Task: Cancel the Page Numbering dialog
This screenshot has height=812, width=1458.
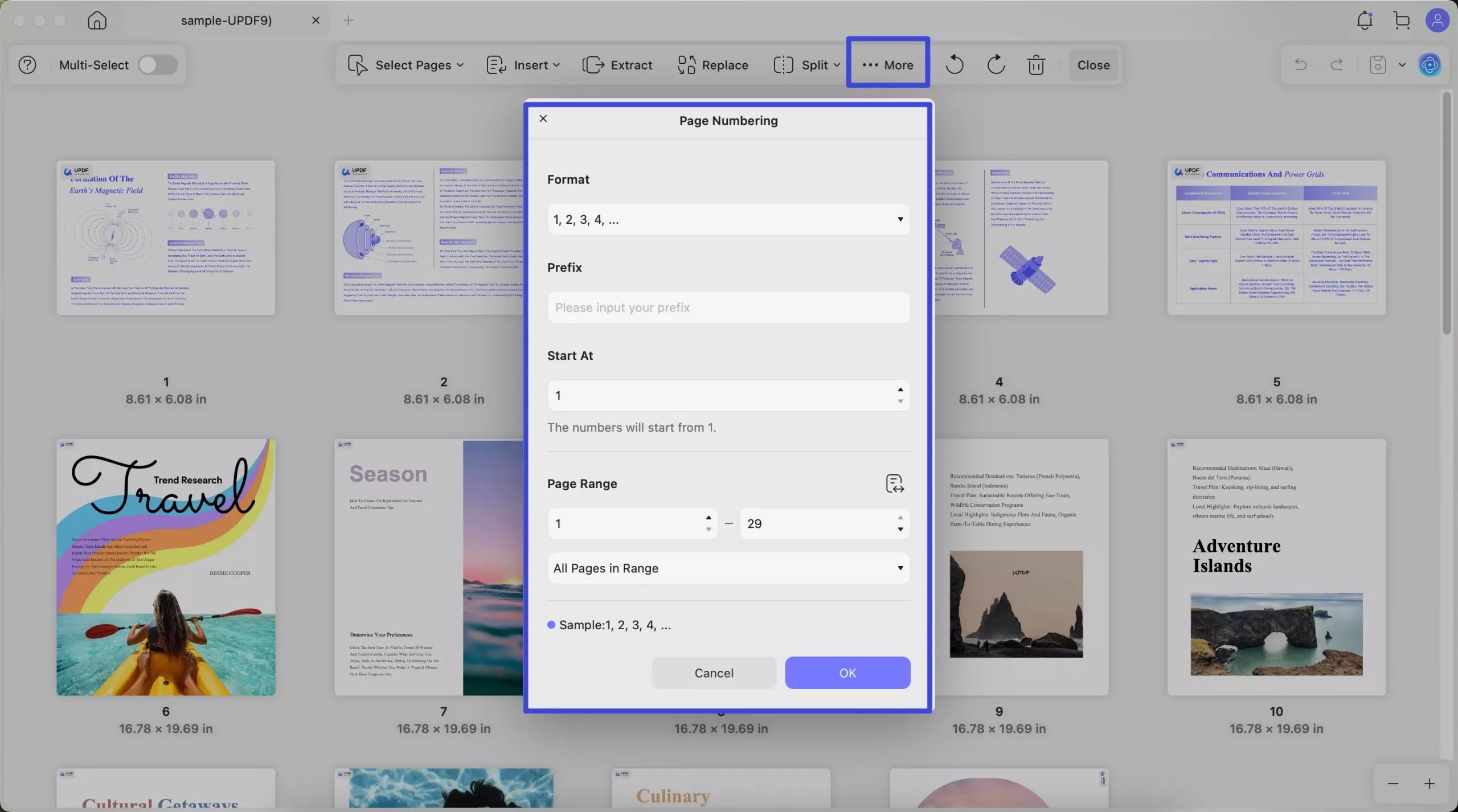Action: (x=713, y=672)
